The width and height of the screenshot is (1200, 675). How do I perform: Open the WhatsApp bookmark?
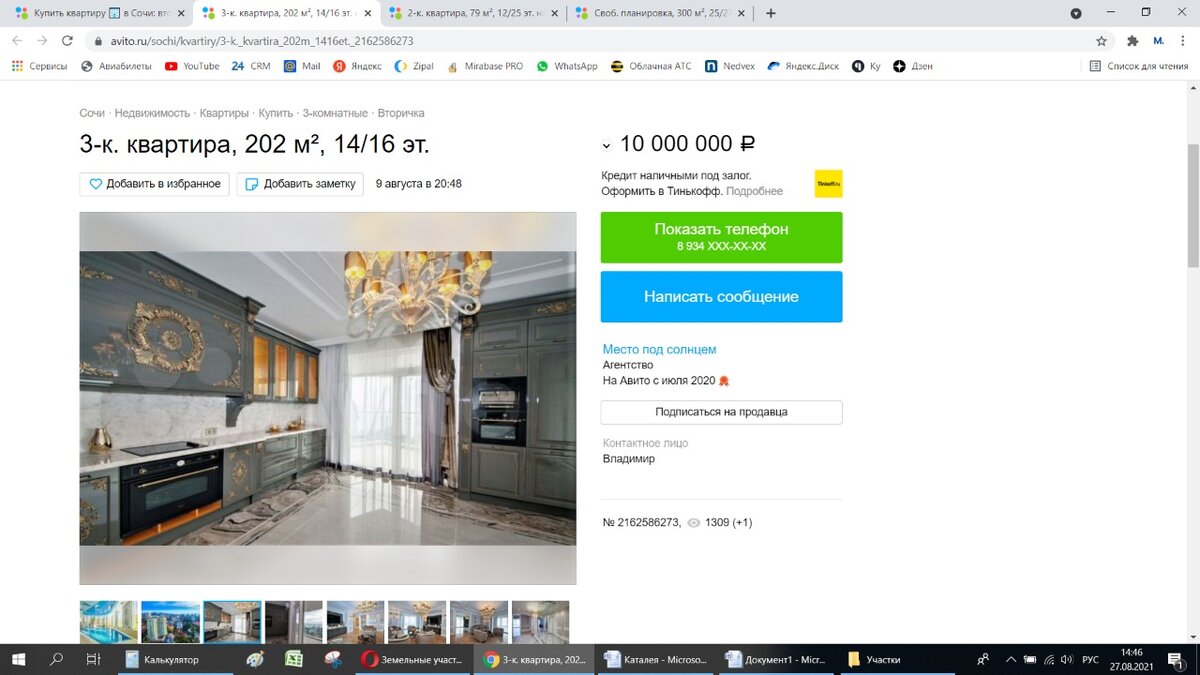pos(567,66)
